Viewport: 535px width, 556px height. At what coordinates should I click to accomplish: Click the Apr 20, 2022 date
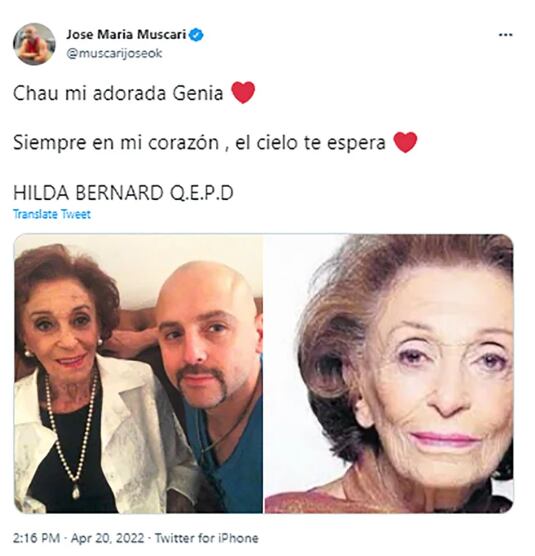107,538
